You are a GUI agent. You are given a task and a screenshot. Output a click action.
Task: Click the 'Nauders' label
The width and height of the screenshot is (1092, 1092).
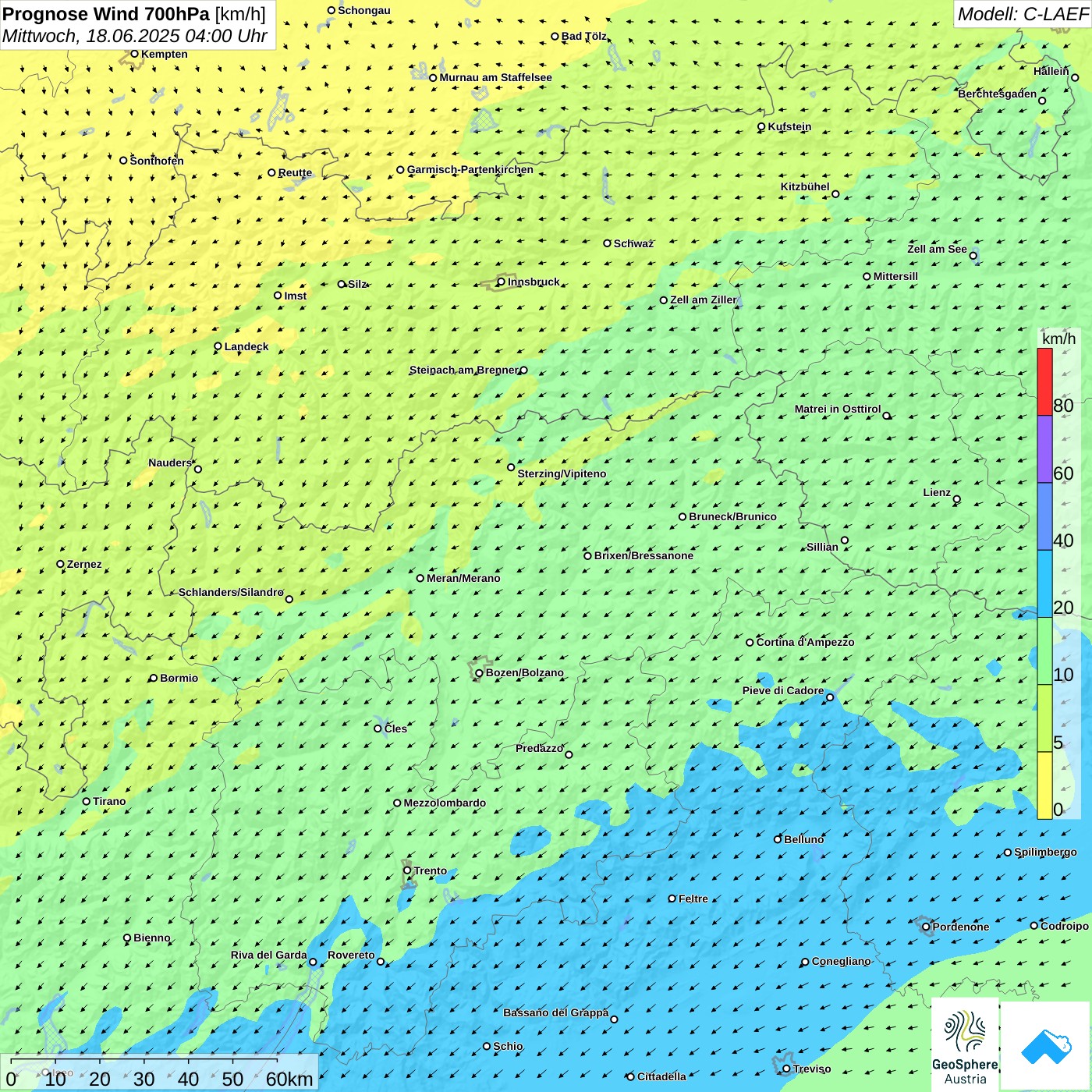click(170, 463)
